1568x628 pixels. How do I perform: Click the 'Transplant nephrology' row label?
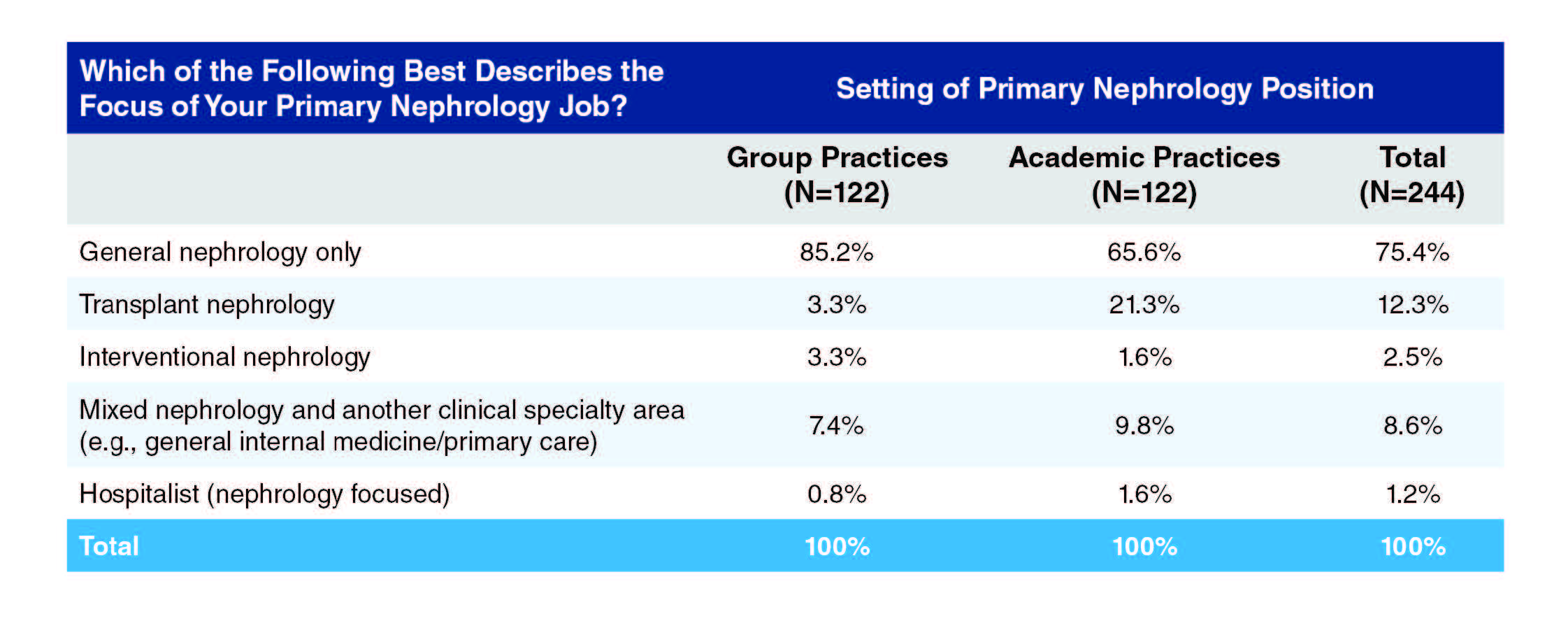click(207, 304)
